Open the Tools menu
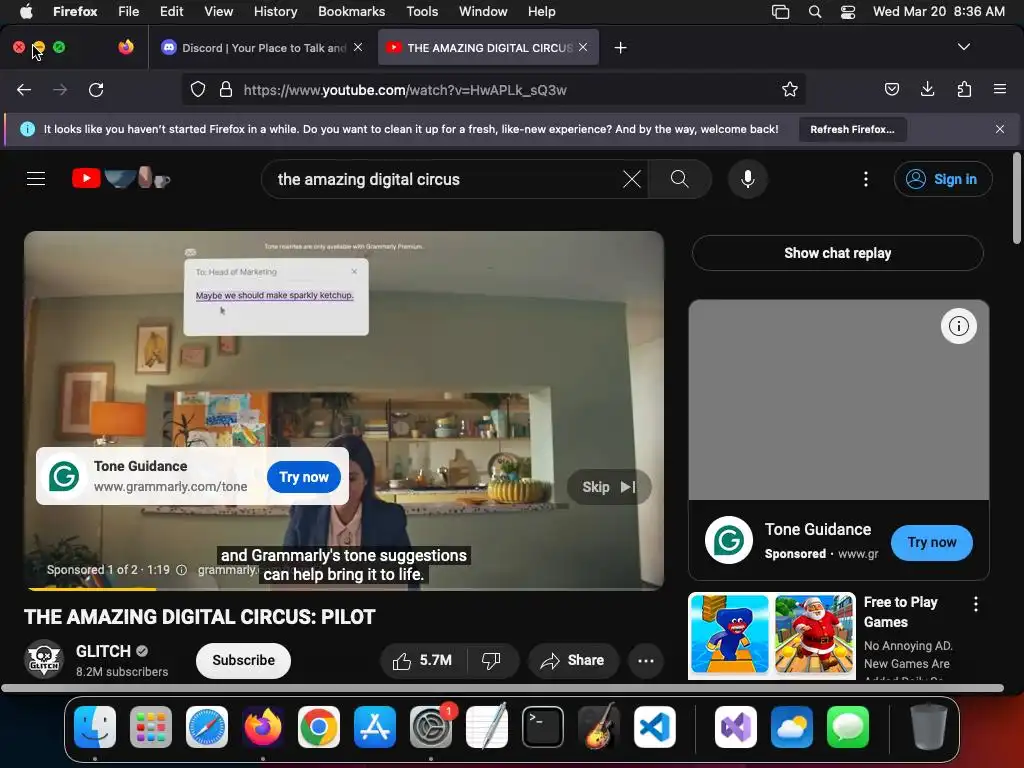 [x=422, y=12]
